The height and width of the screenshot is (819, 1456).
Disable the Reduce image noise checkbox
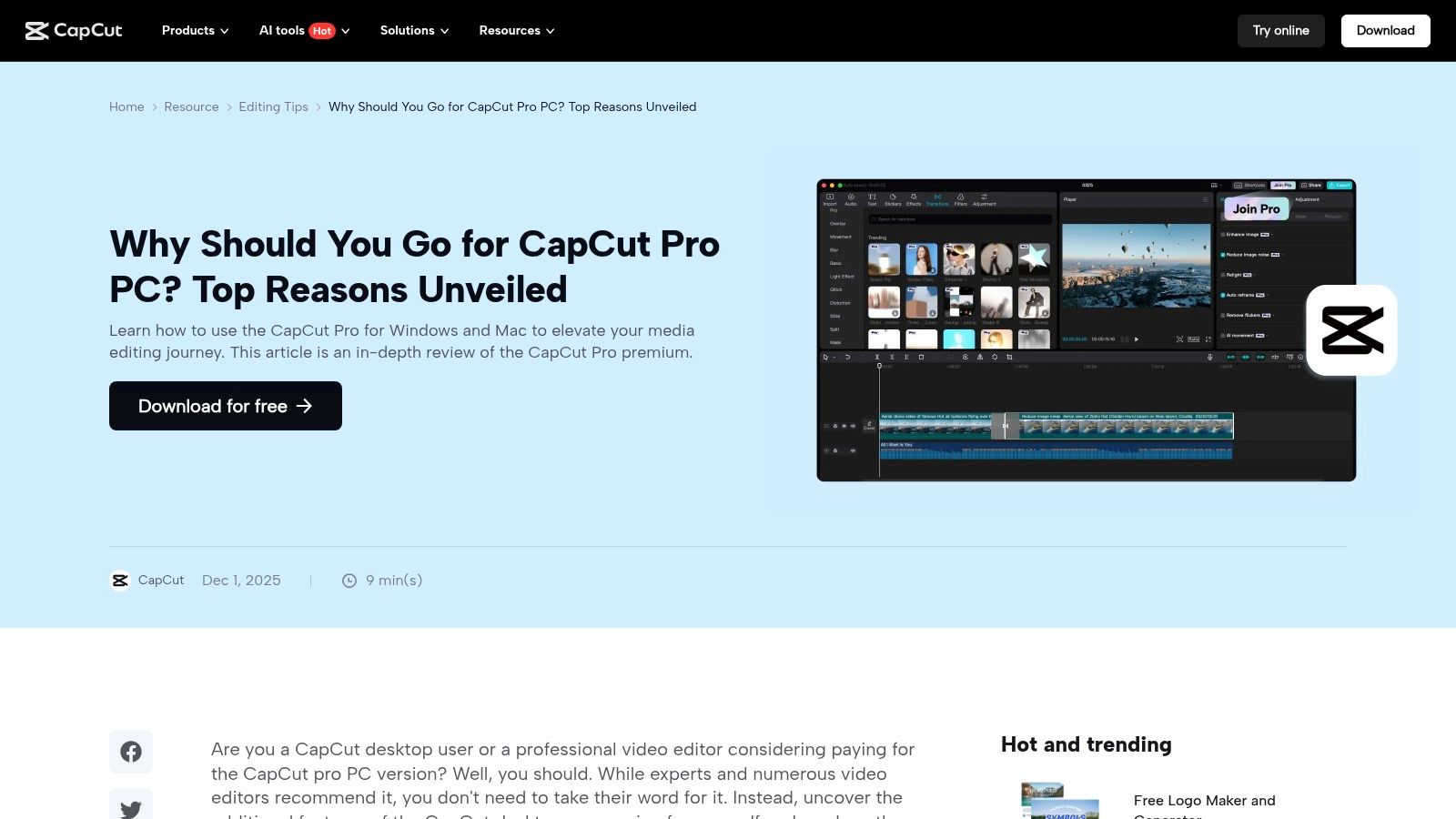tap(1223, 255)
